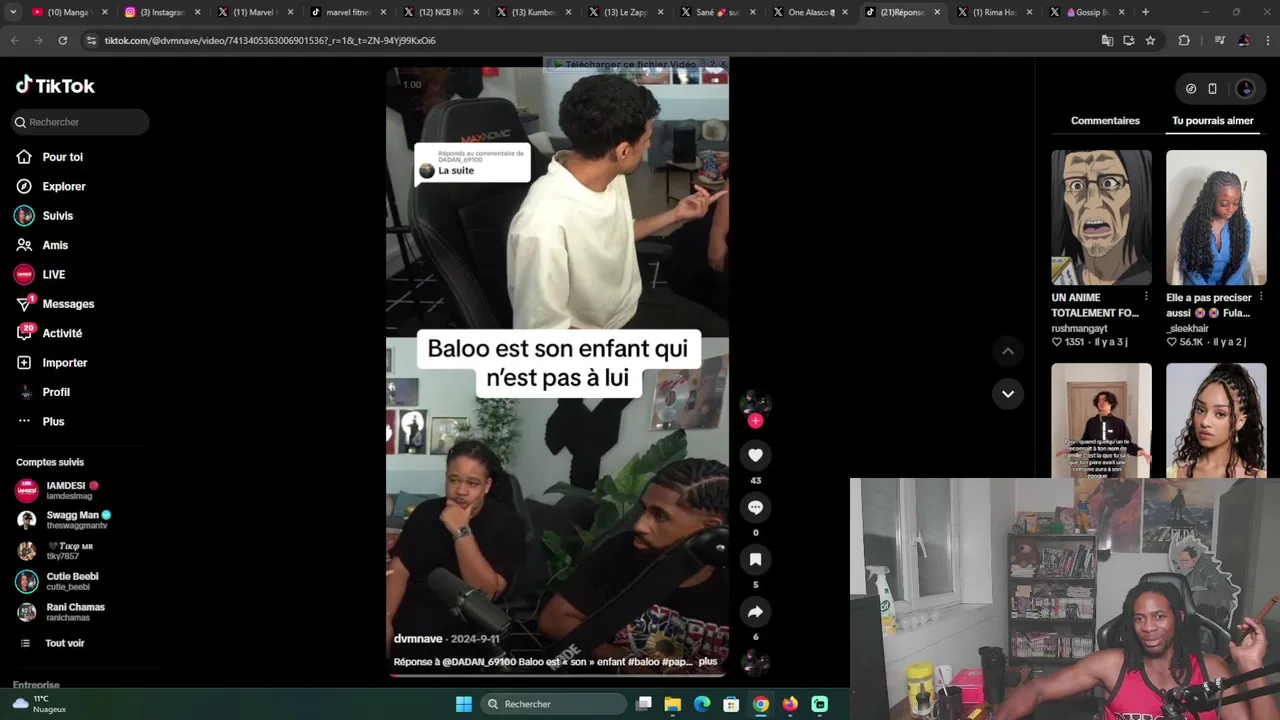Image resolution: width=1280 pixels, height=720 pixels.
Task: Open IAMDESI followed account
Action: pyautogui.click(x=70, y=490)
